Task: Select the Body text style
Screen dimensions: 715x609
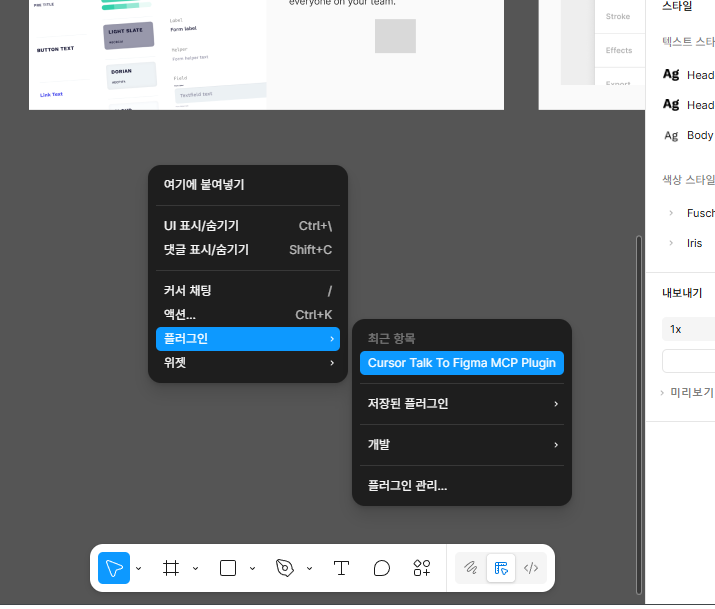Action: (689, 135)
